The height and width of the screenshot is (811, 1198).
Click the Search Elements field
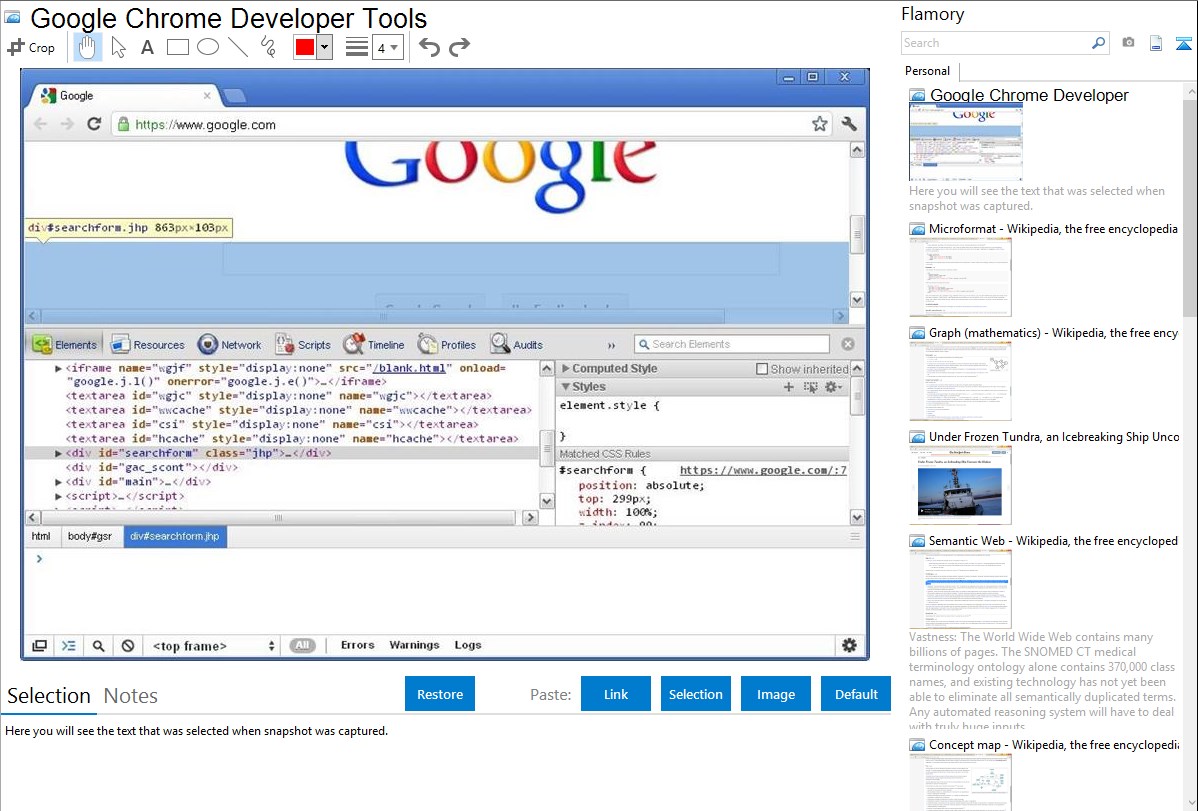(732, 344)
